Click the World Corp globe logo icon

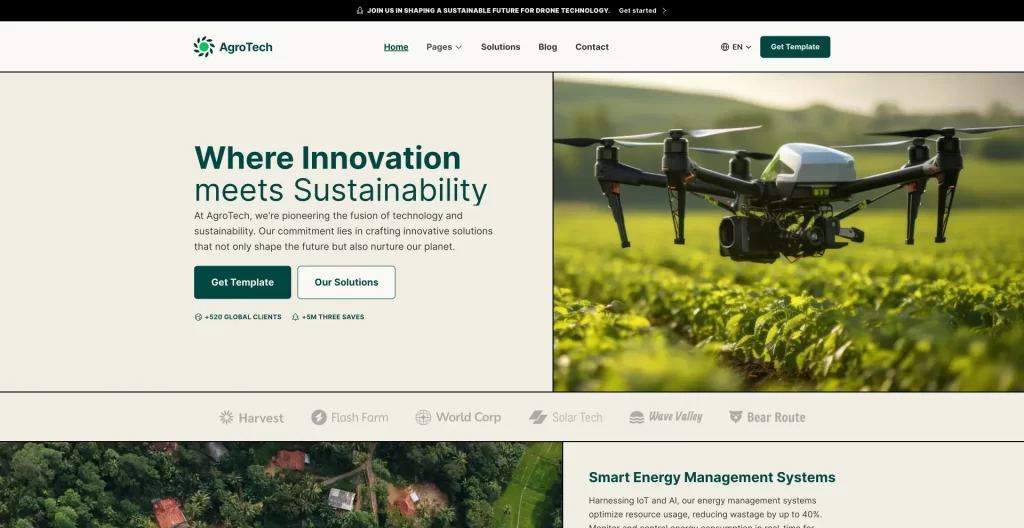pyautogui.click(x=423, y=417)
